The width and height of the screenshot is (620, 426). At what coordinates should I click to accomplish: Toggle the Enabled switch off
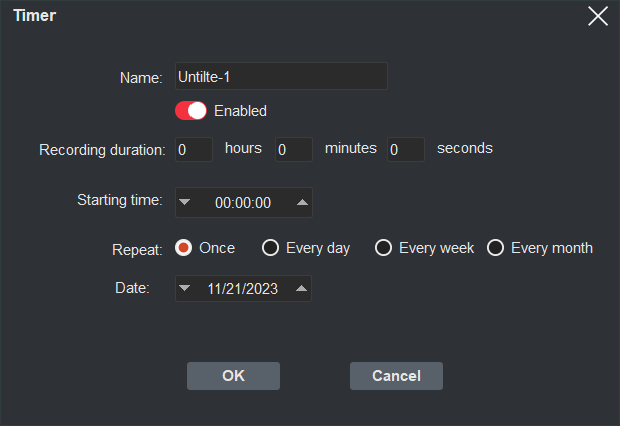tap(191, 111)
